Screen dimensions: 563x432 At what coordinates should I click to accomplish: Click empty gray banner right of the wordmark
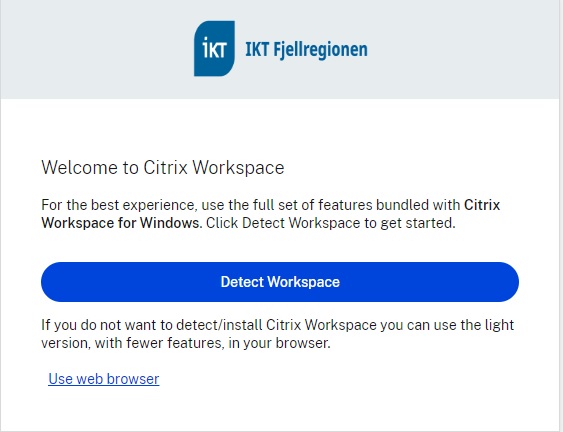pos(463,50)
